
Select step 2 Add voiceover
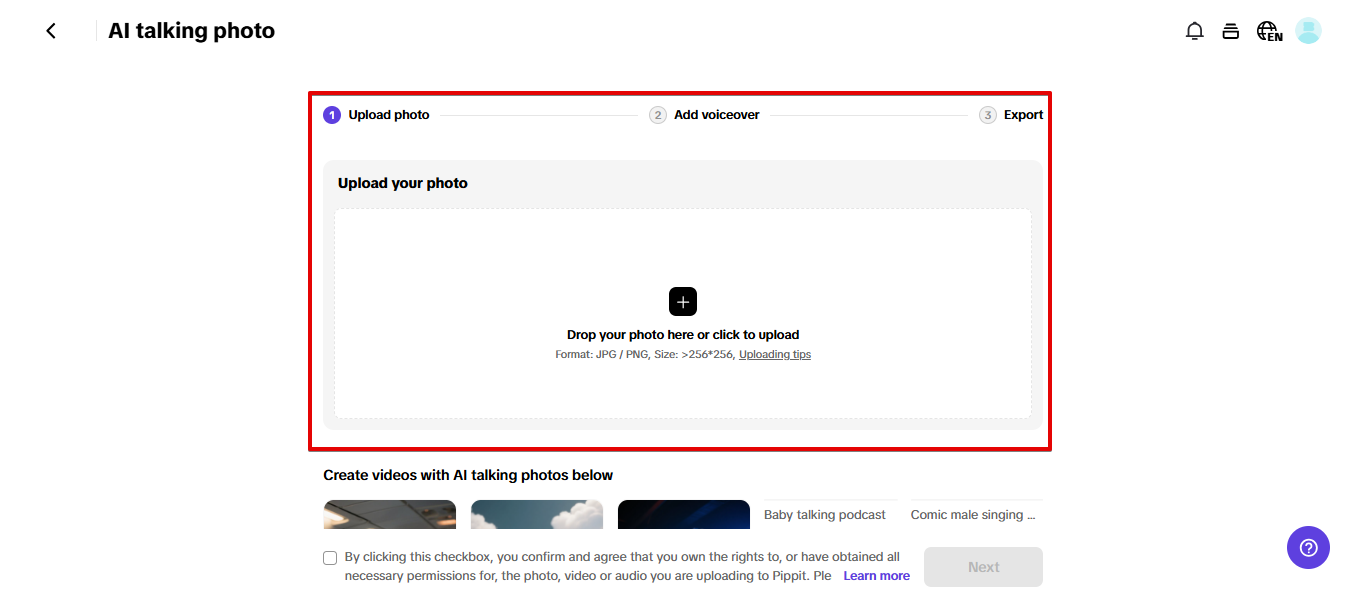click(658, 114)
